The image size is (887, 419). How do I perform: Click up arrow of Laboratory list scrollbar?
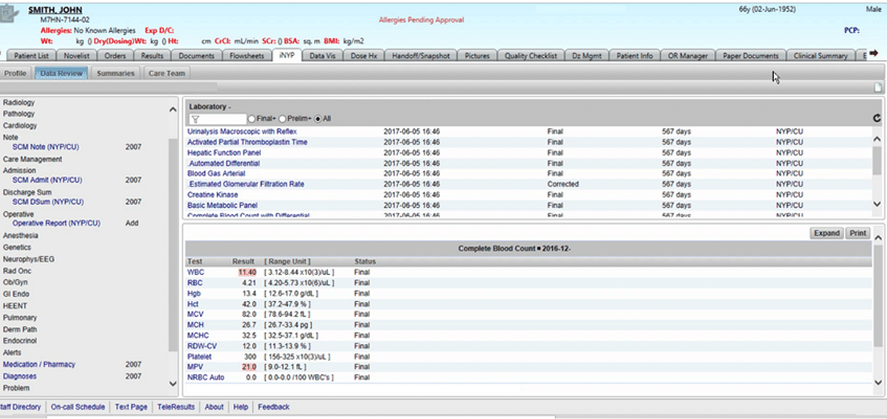tap(877, 139)
